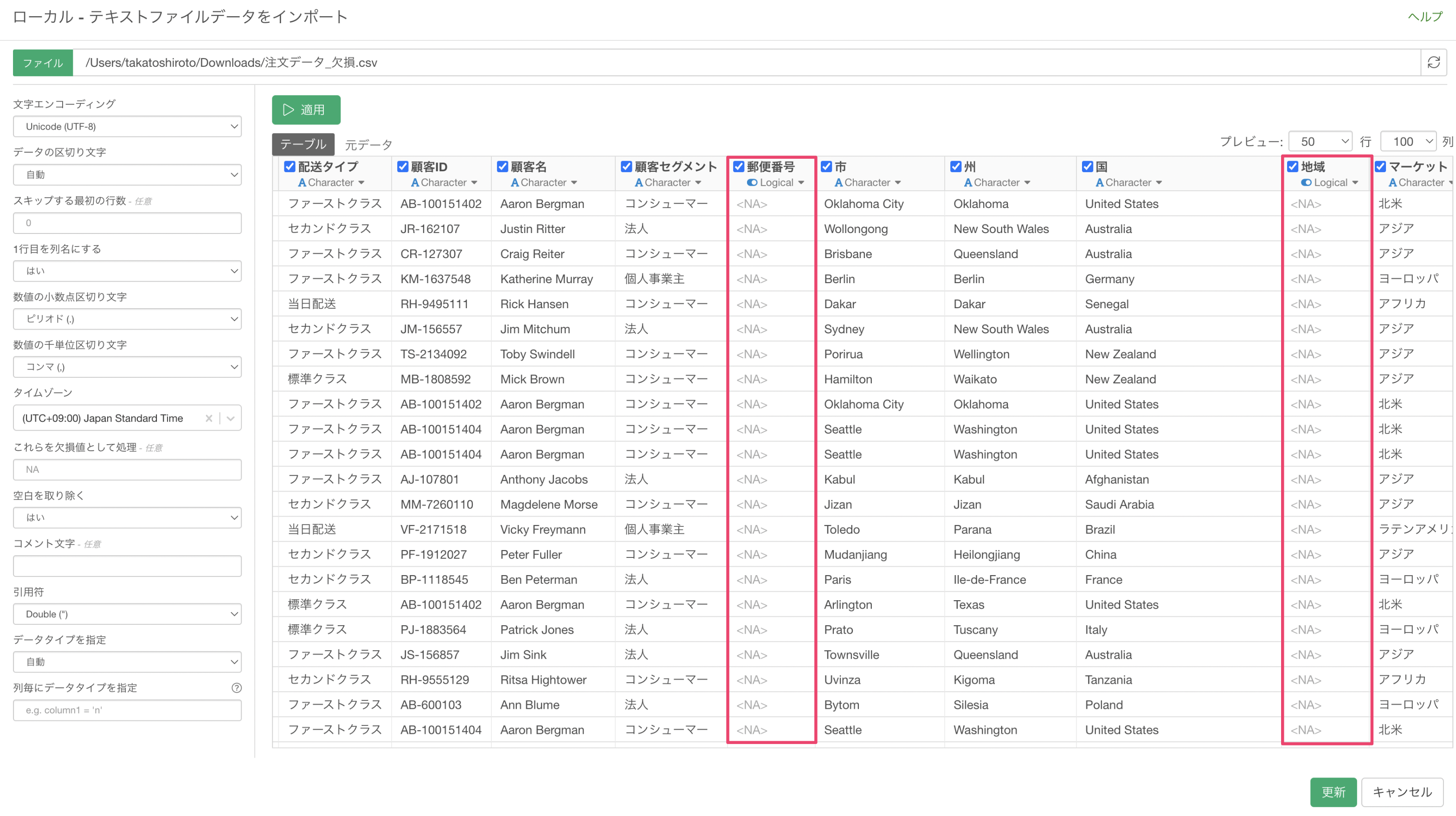Uncheck the 市 column checkbox

pyautogui.click(x=826, y=166)
